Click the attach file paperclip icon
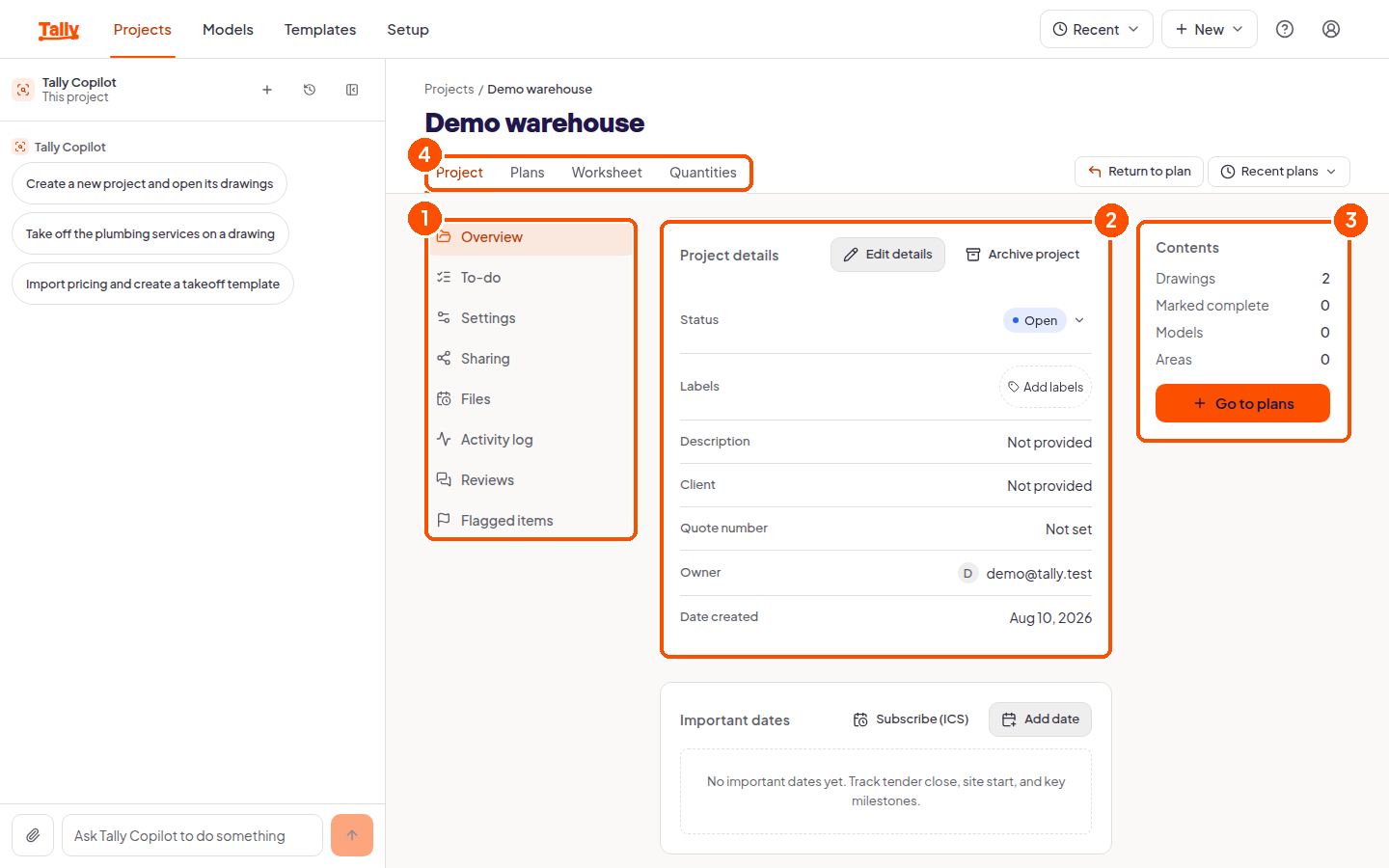The height and width of the screenshot is (868, 1389). pos(33,835)
